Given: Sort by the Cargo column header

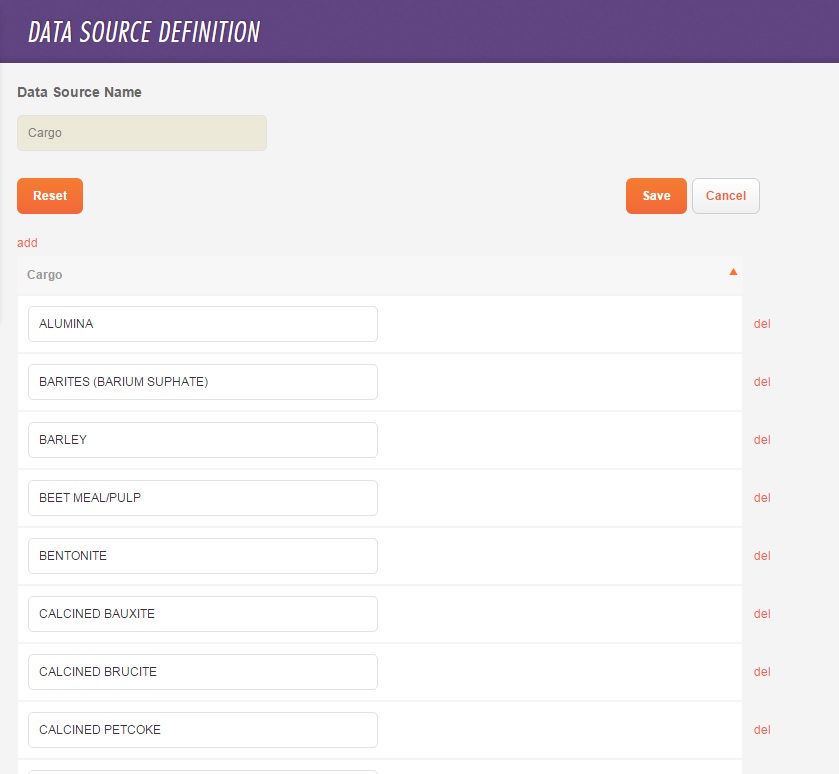Looking at the screenshot, I should point(45,274).
